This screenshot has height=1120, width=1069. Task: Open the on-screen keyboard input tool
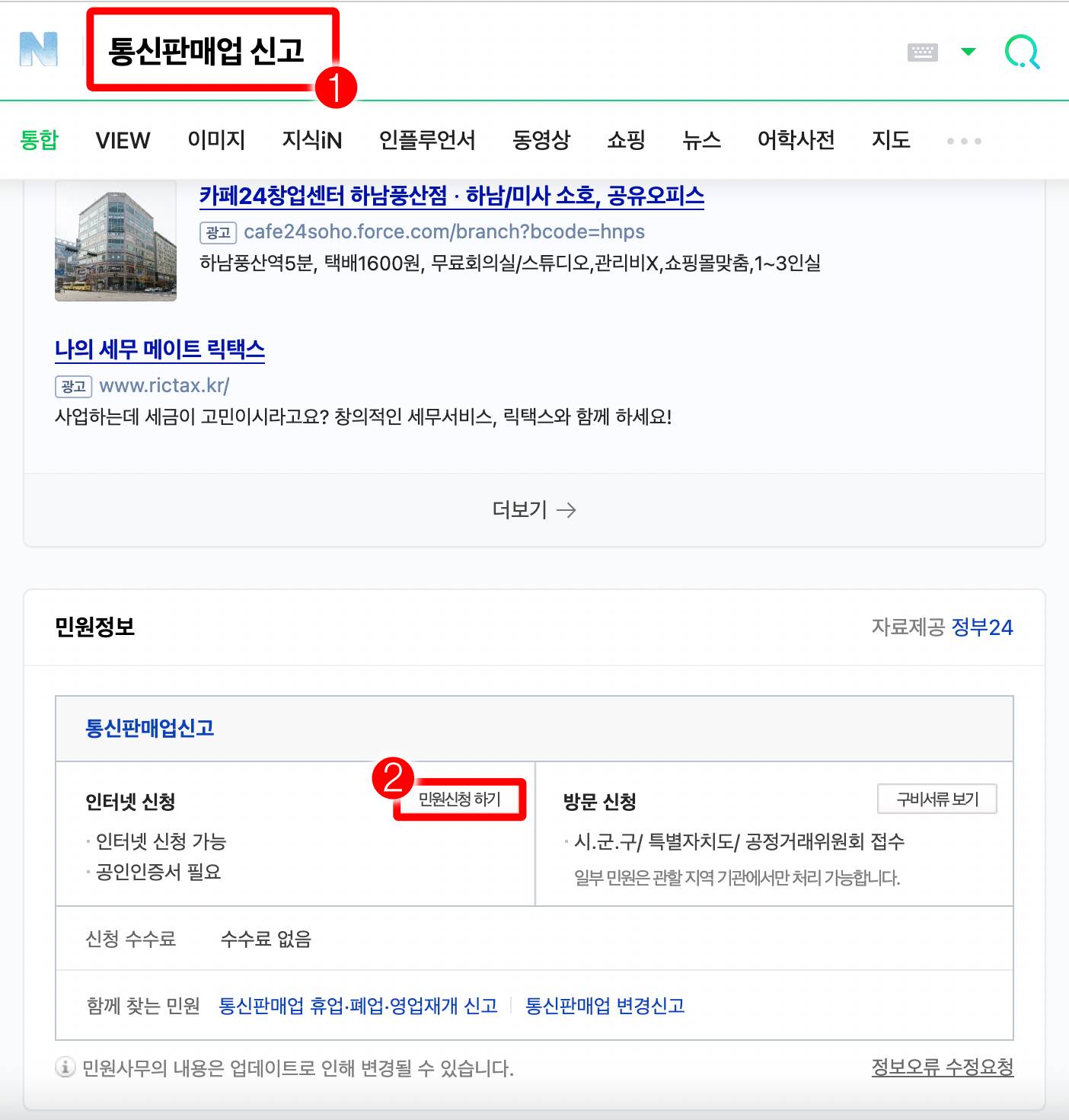tap(922, 51)
